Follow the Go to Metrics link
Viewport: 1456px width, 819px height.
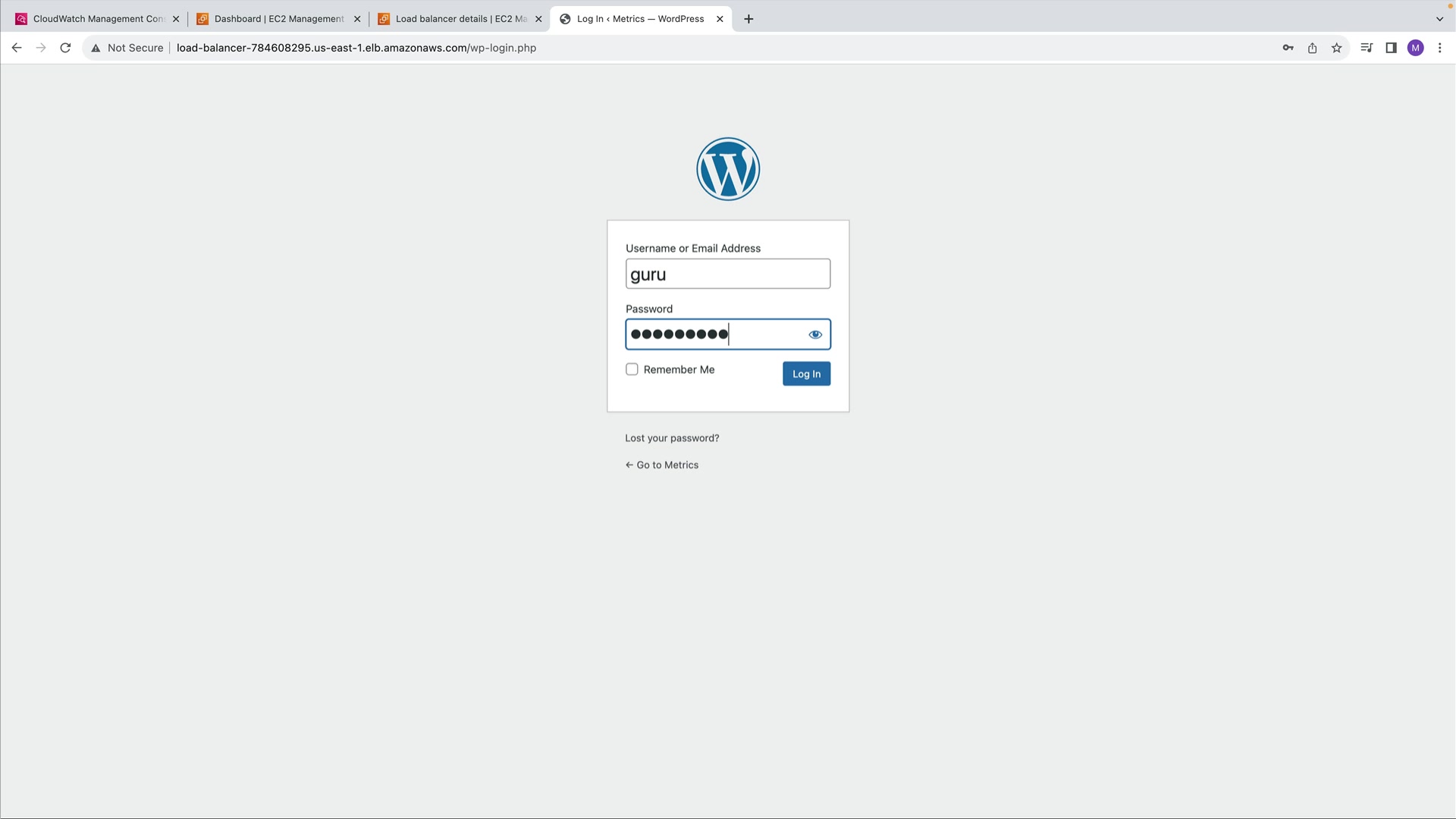[x=662, y=465]
